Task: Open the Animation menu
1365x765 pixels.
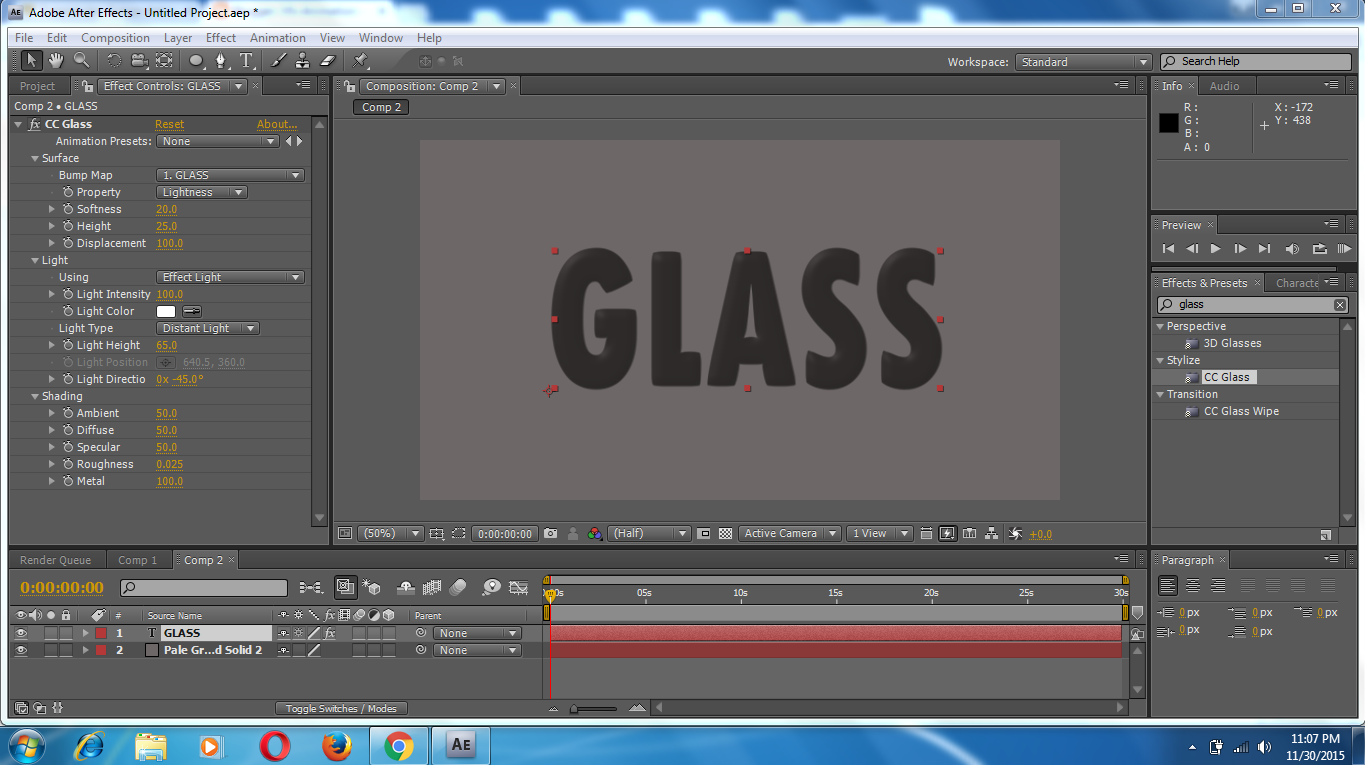Action: click(277, 37)
